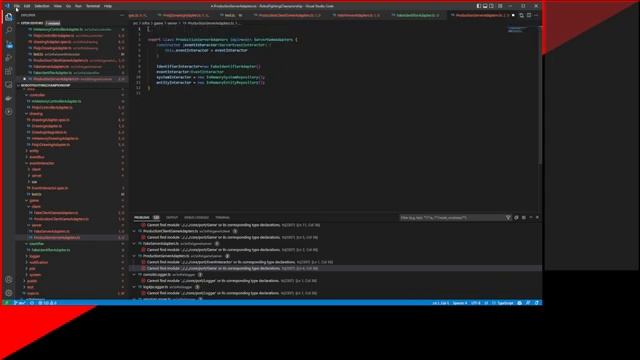The image size is (640, 360).
Task: Open the Edit menu
Action: 27,6
